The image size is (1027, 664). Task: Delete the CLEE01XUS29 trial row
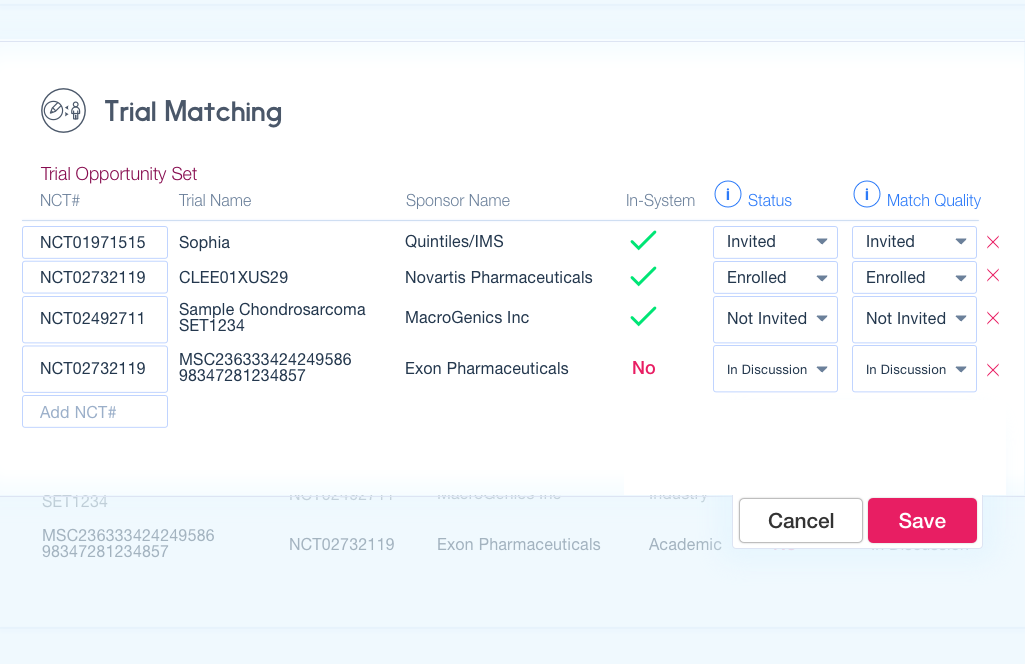[x=993, y=276]
